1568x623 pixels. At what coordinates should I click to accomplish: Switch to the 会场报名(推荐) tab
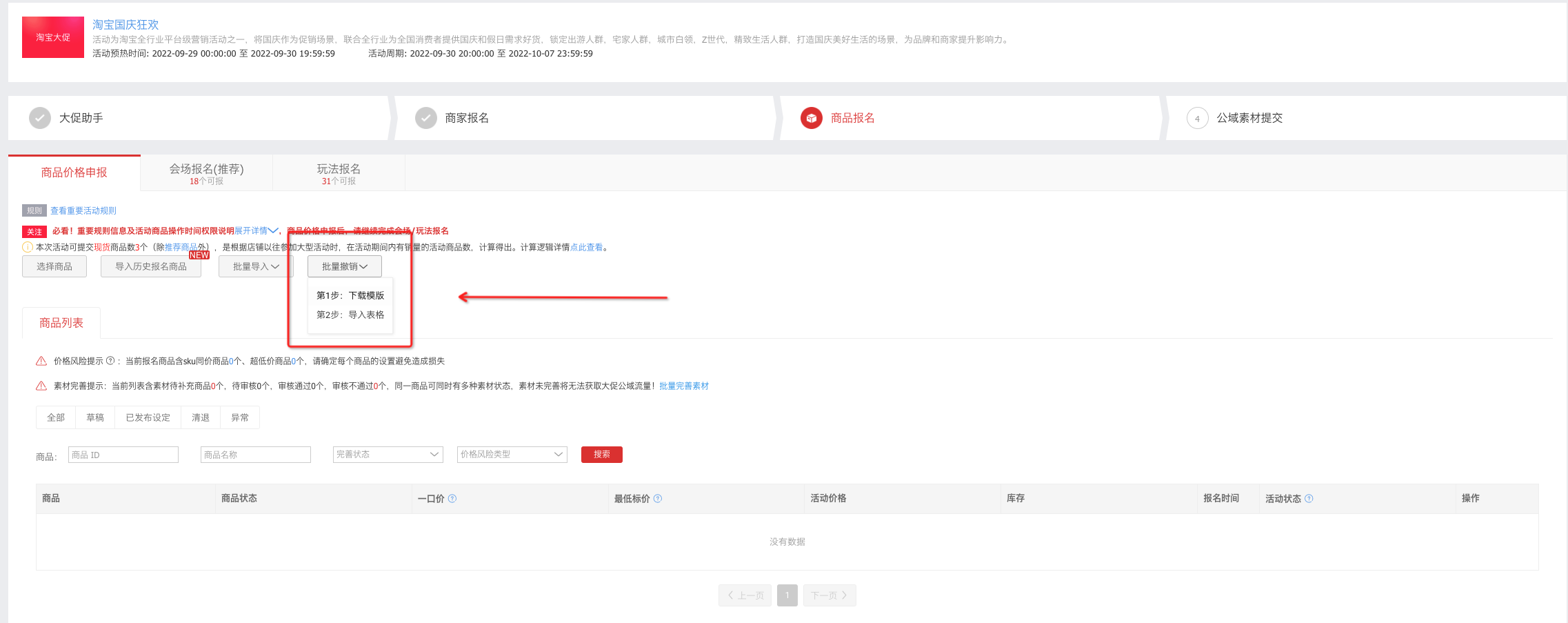pyautogui.click(x=206, y=173)
